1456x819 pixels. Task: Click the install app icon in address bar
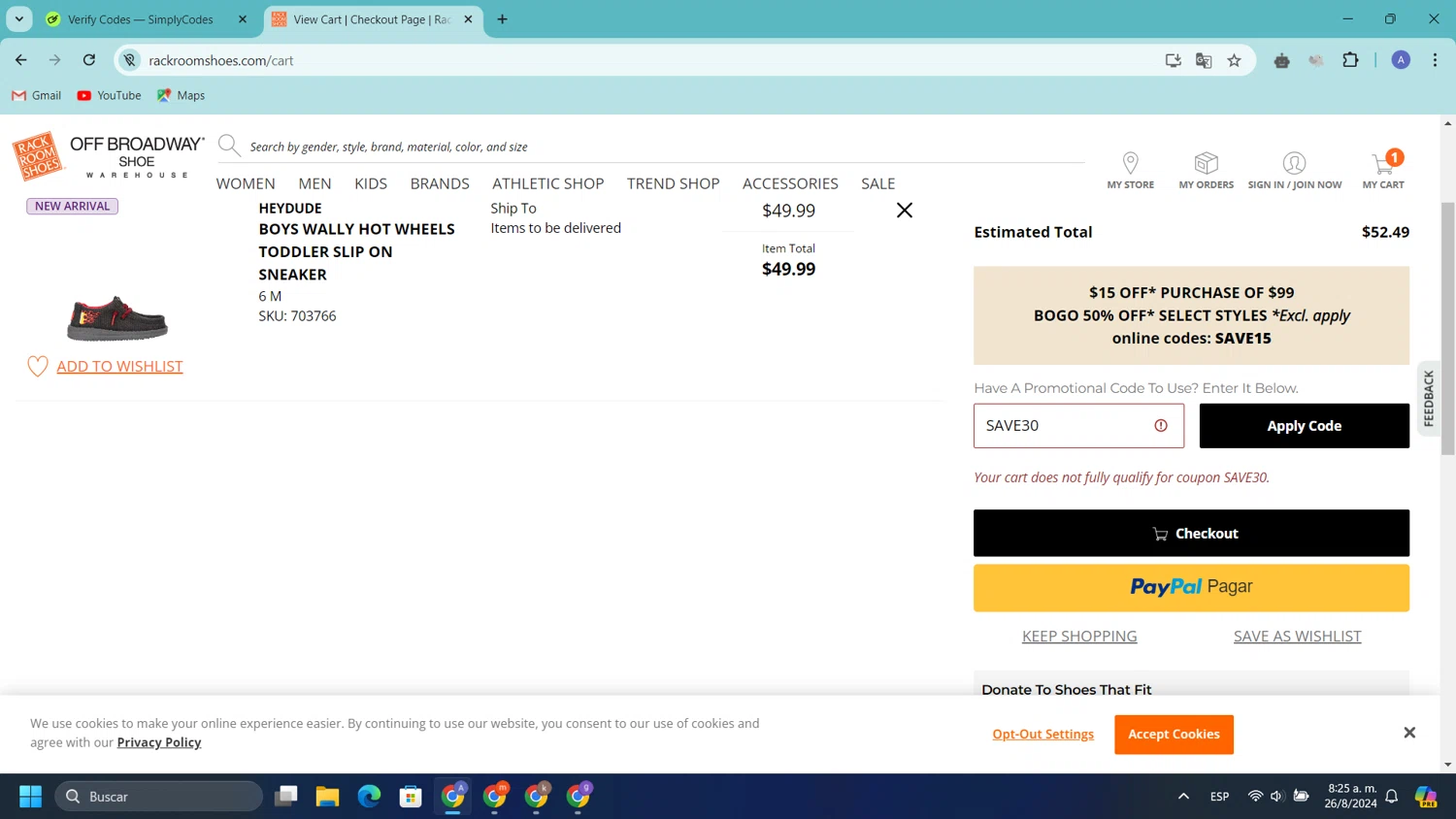coord(1173,60)
